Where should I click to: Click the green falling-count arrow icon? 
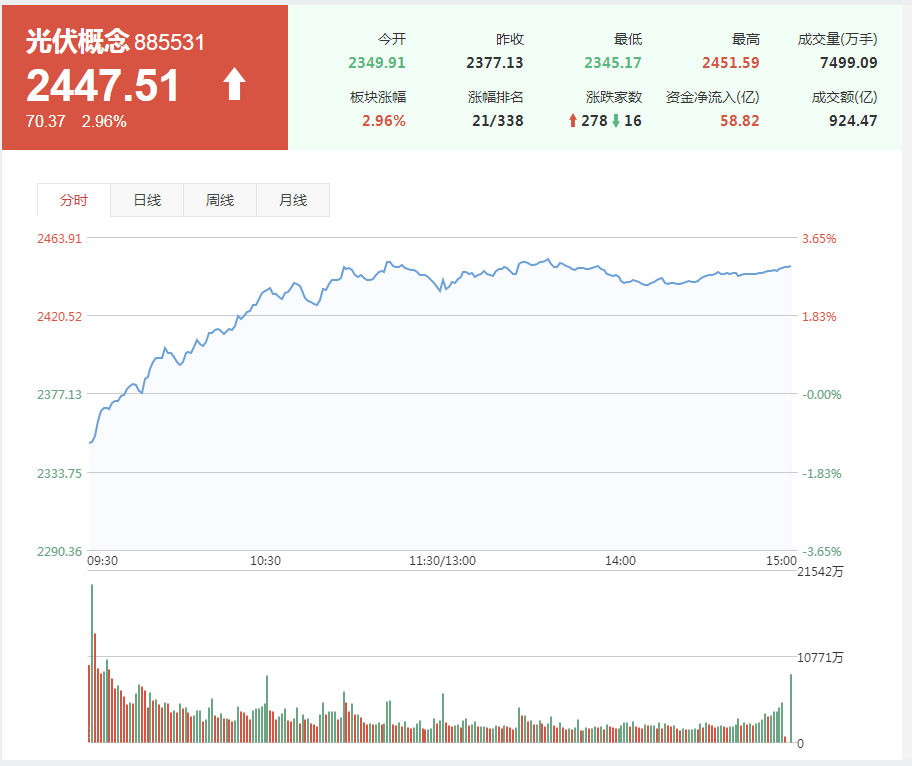pyautogui.click(x=616, y=121)
